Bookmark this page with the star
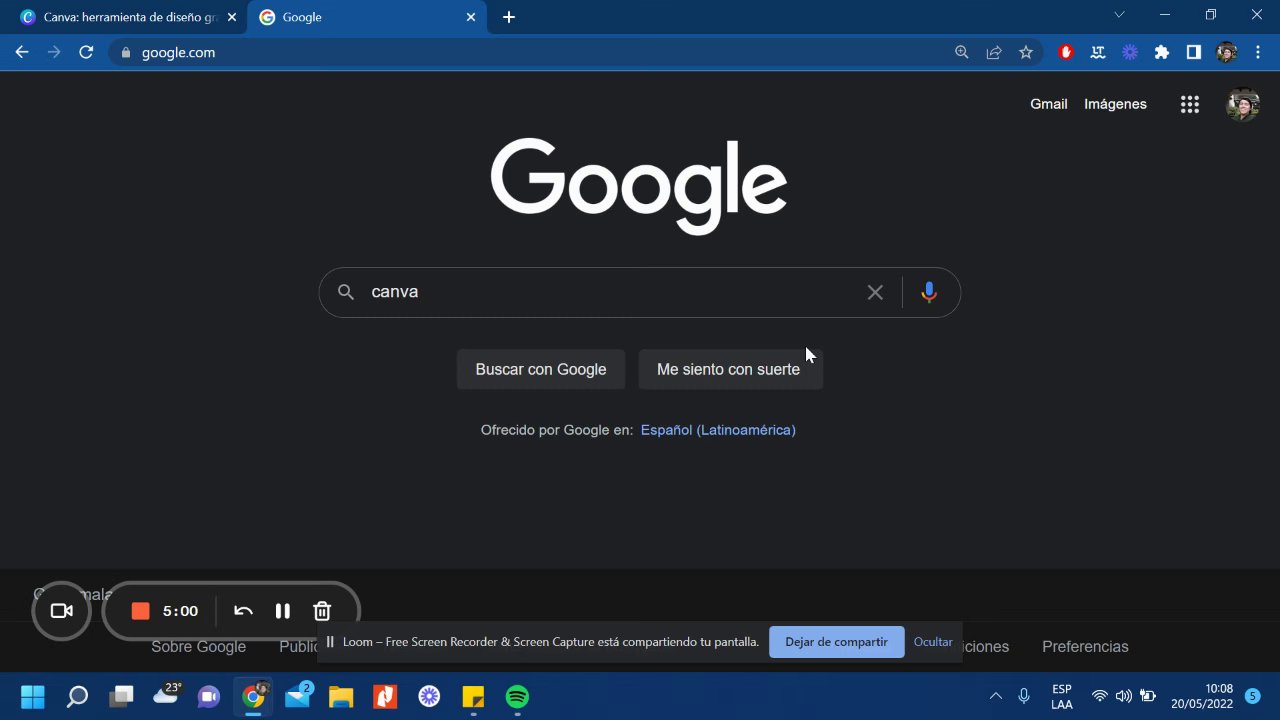This screenshot has width=1280, height=720. pos(1026,52)
